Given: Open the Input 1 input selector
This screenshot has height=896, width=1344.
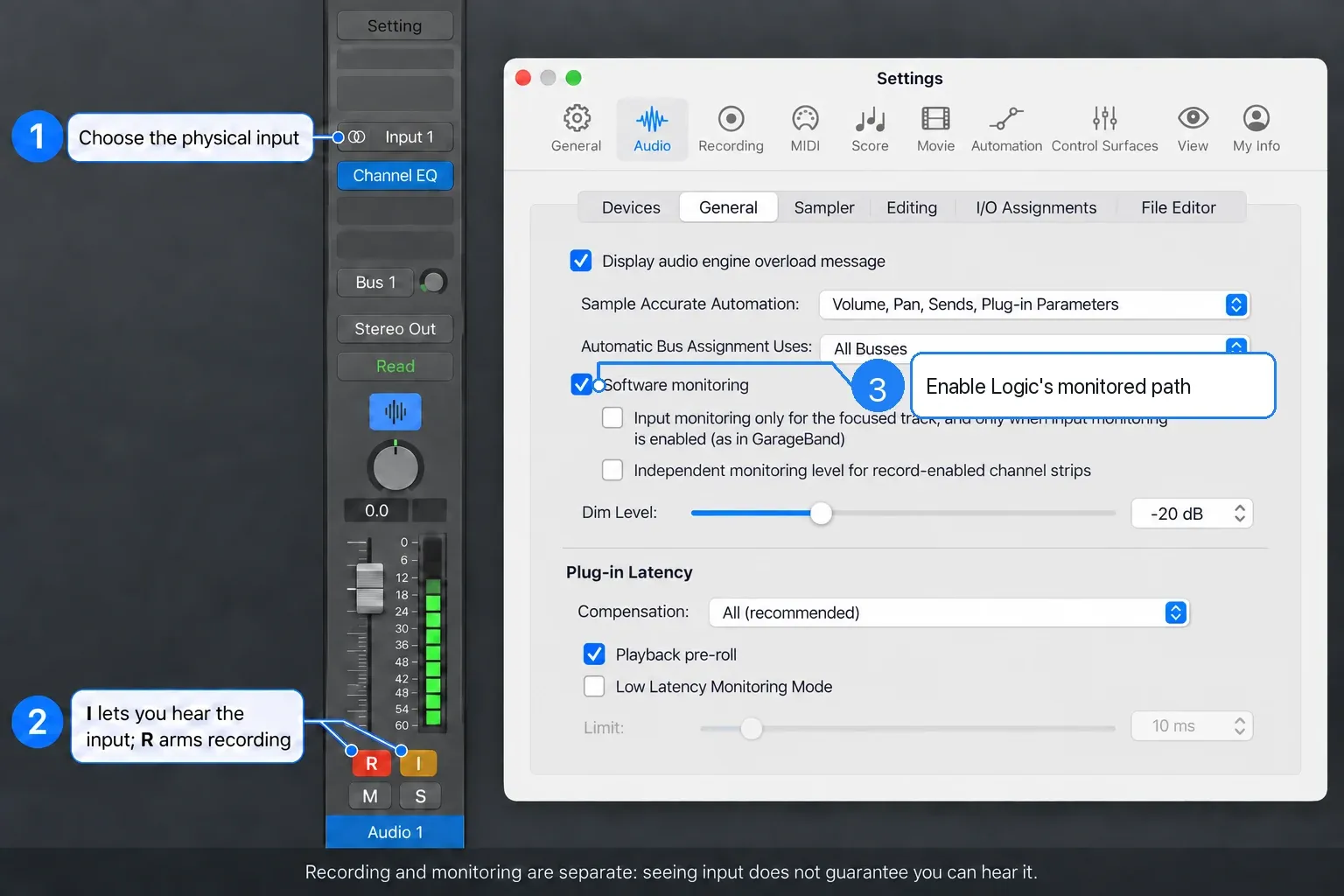Looking at the screenshot, I should pos(409,137).
